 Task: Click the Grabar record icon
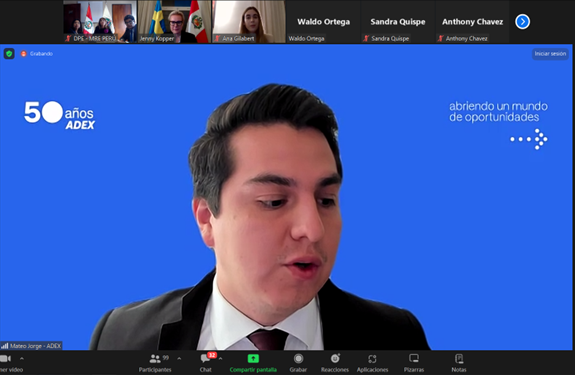(298, 359)
